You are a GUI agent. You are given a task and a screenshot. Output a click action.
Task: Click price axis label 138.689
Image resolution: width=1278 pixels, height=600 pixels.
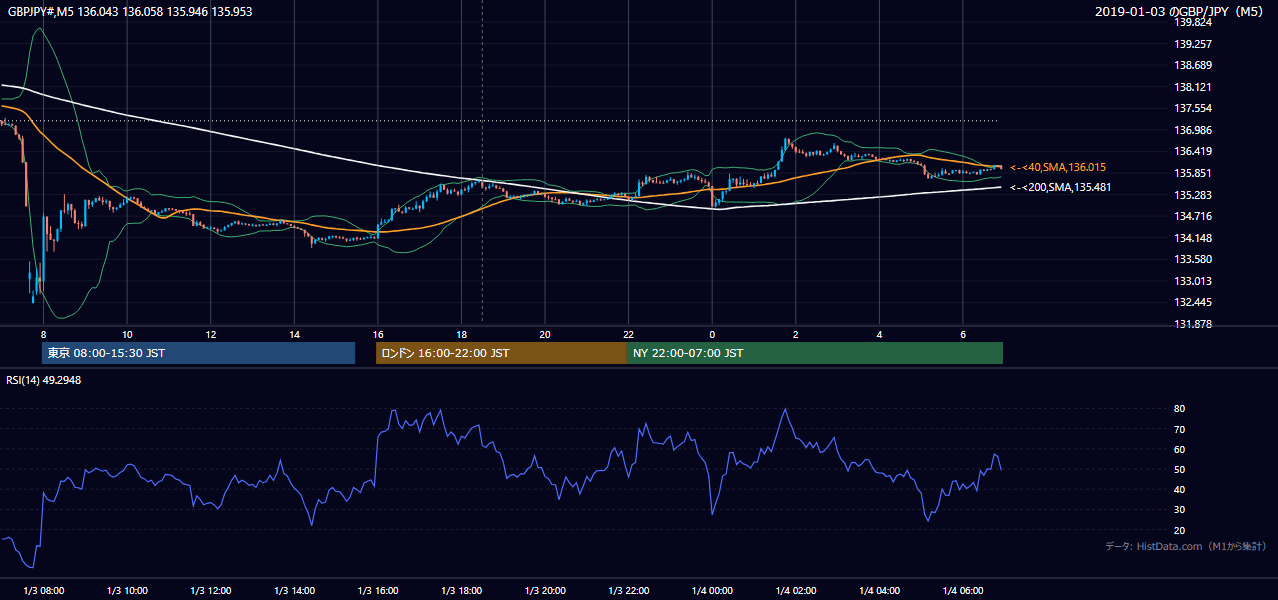click(1193, 65)
